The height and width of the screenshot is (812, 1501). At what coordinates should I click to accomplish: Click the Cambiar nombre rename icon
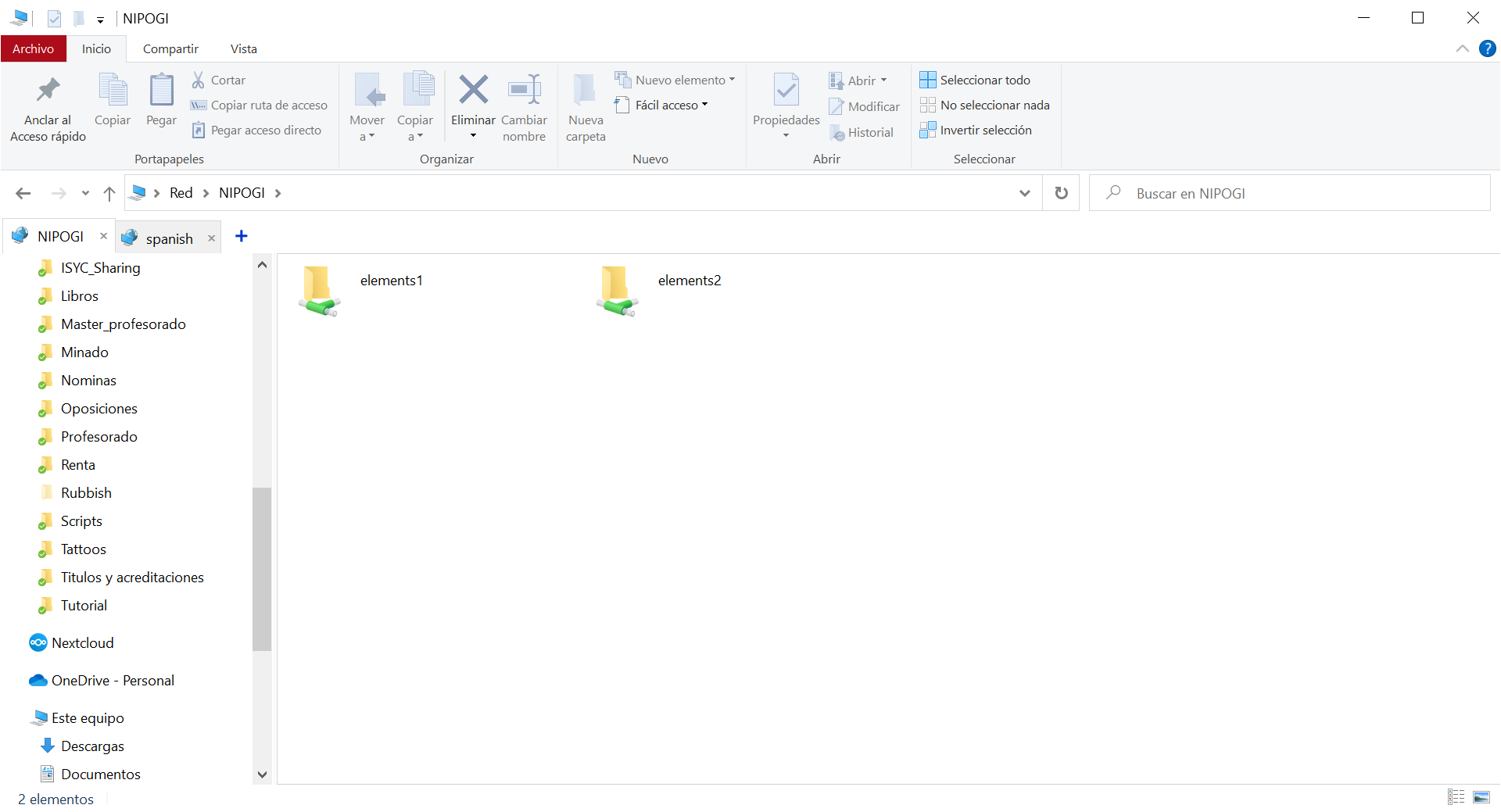(x=524, y=90)
